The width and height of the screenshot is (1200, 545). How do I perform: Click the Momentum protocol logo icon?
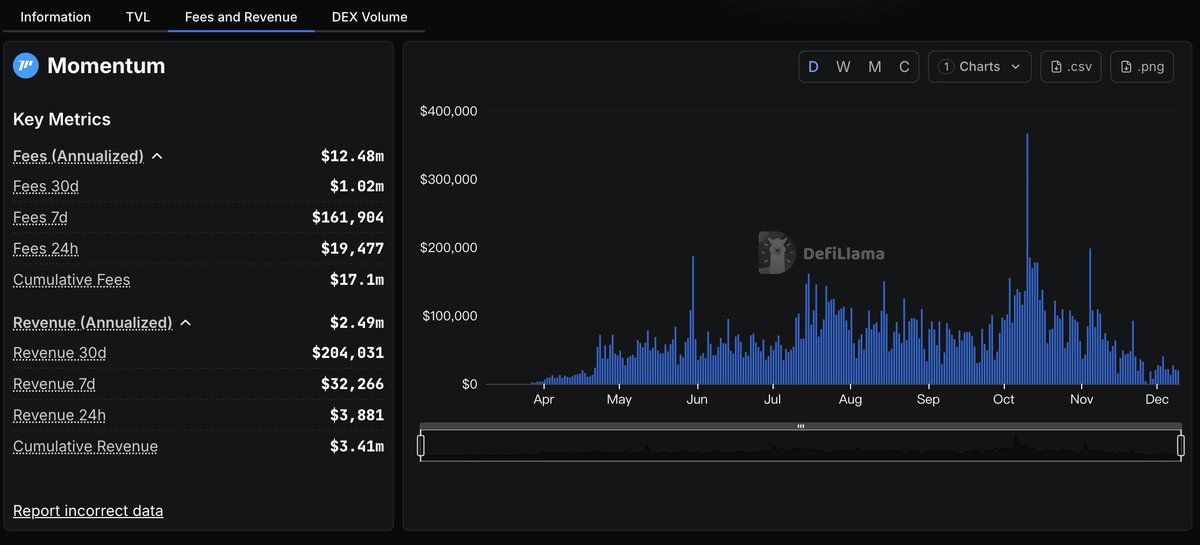pos(25,66)
